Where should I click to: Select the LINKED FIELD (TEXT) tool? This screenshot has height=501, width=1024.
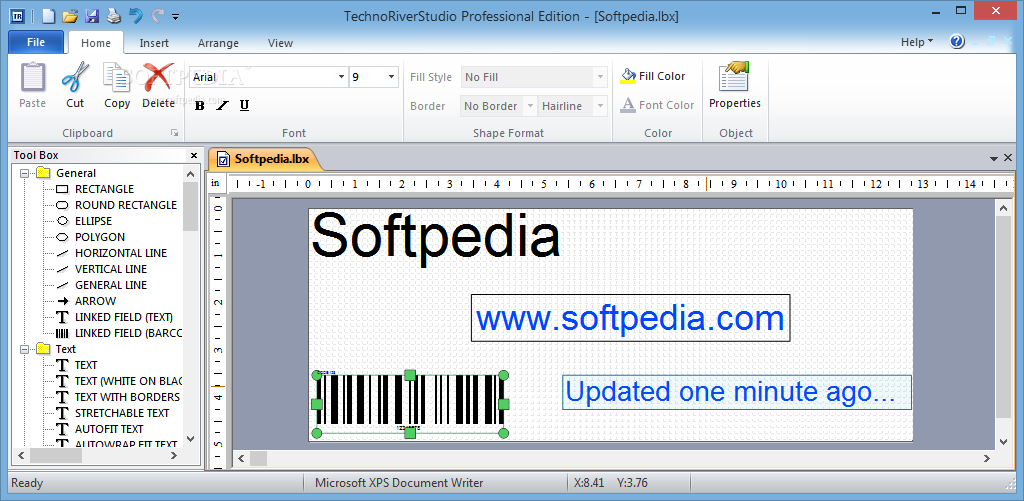(114, 317)
